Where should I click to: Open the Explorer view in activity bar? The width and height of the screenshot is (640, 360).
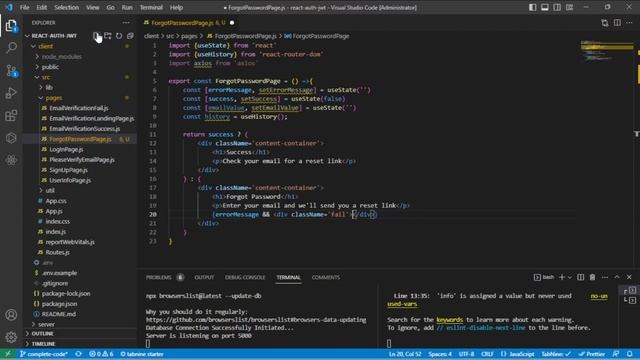(x=11, y=26)
